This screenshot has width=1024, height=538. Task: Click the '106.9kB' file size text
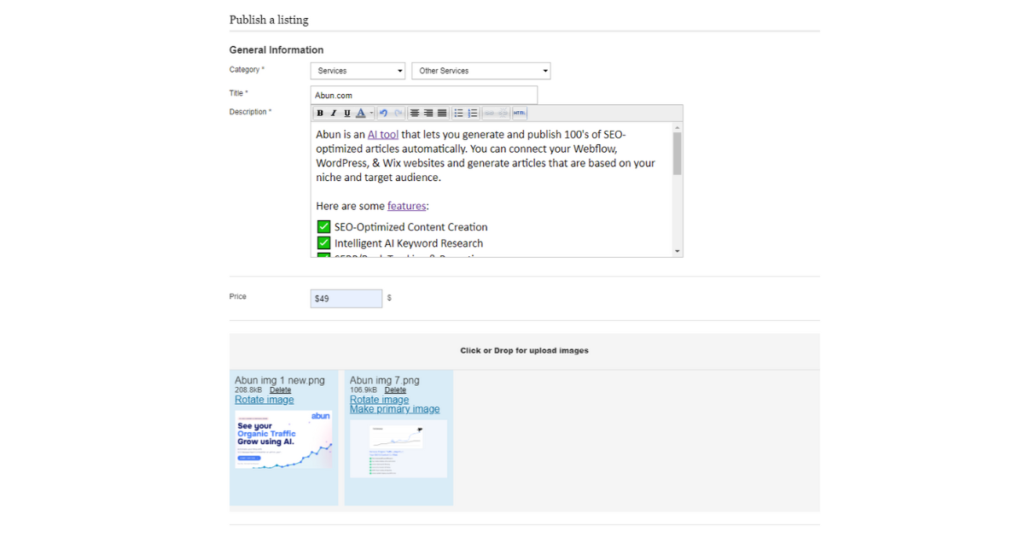point(363,390)
